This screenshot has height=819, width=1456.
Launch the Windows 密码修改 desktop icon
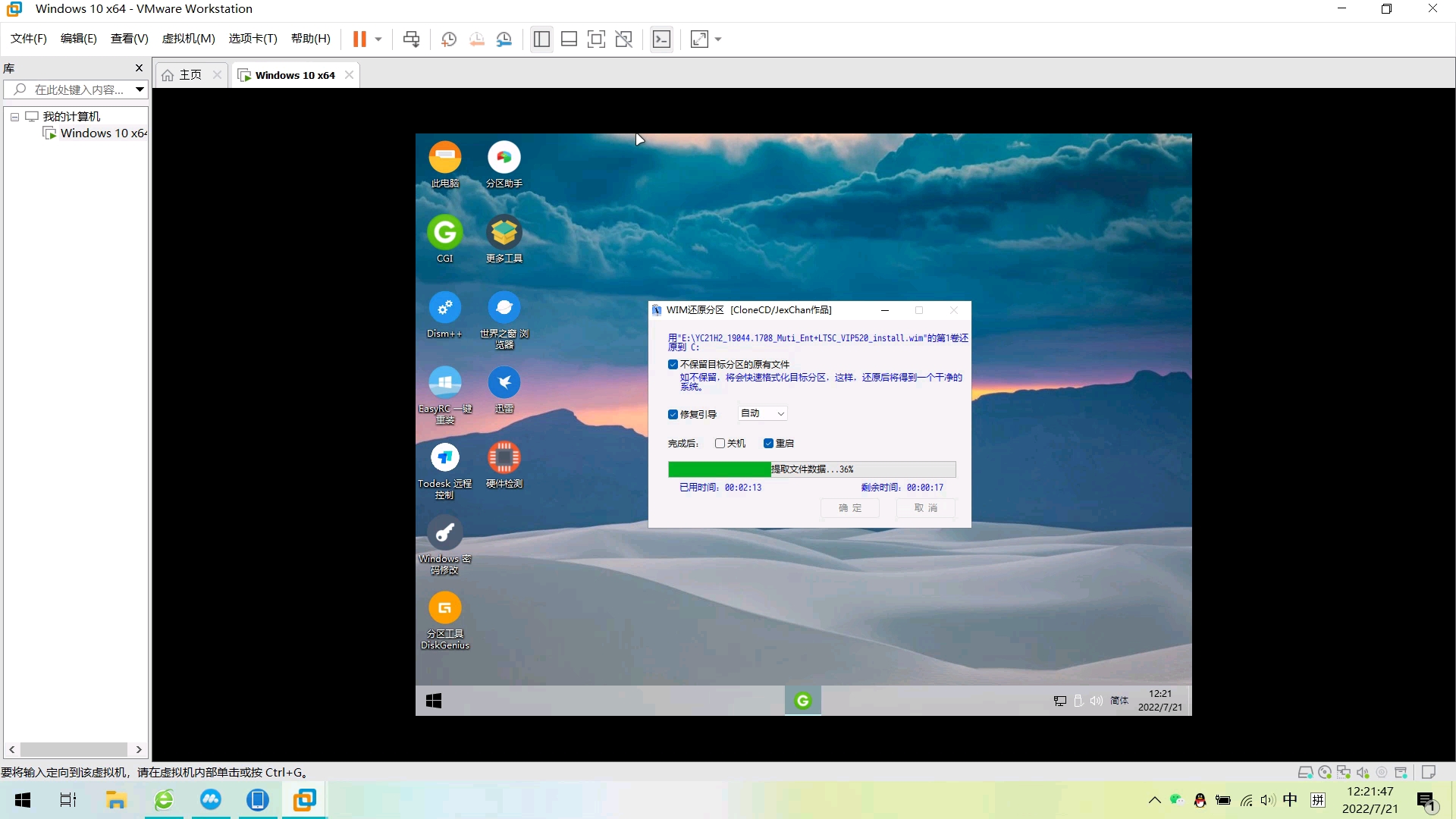click(x=445, y=544)
